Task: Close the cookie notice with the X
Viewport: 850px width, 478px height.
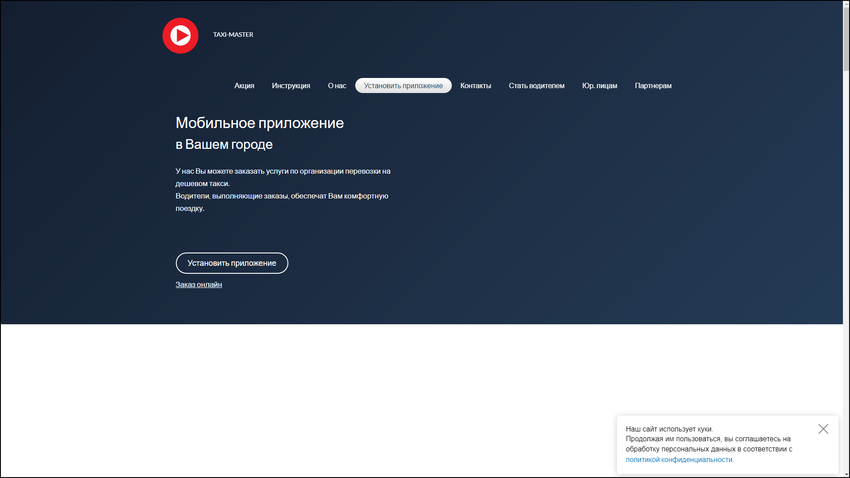Action: (x=823, y=429)
